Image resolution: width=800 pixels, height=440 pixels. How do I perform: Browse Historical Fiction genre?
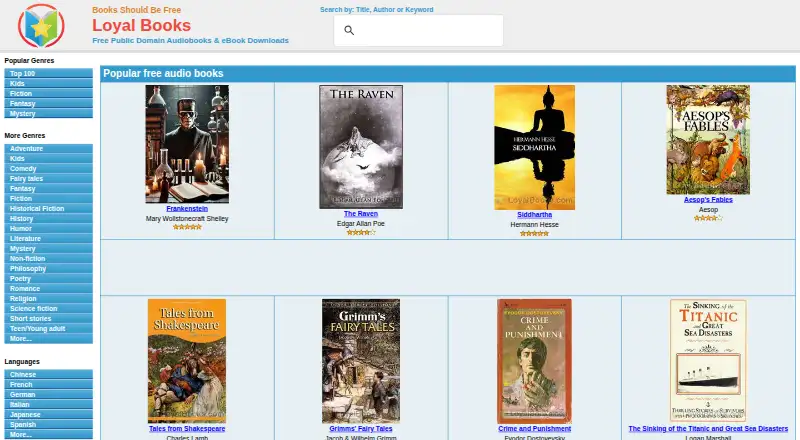48,209
